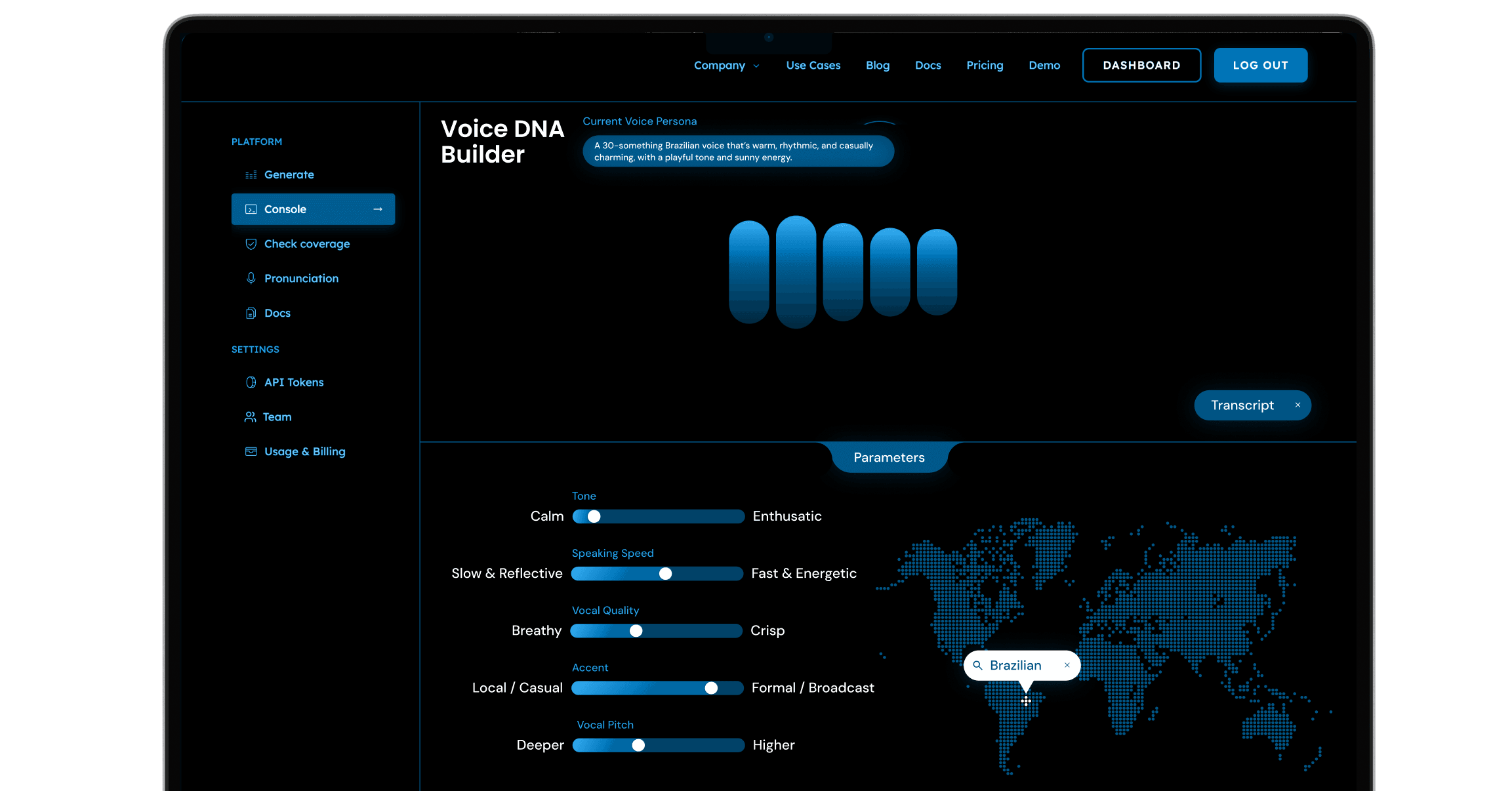Click the Team people icon
This screenshot has width=1512, height=791.
point(250,417)
